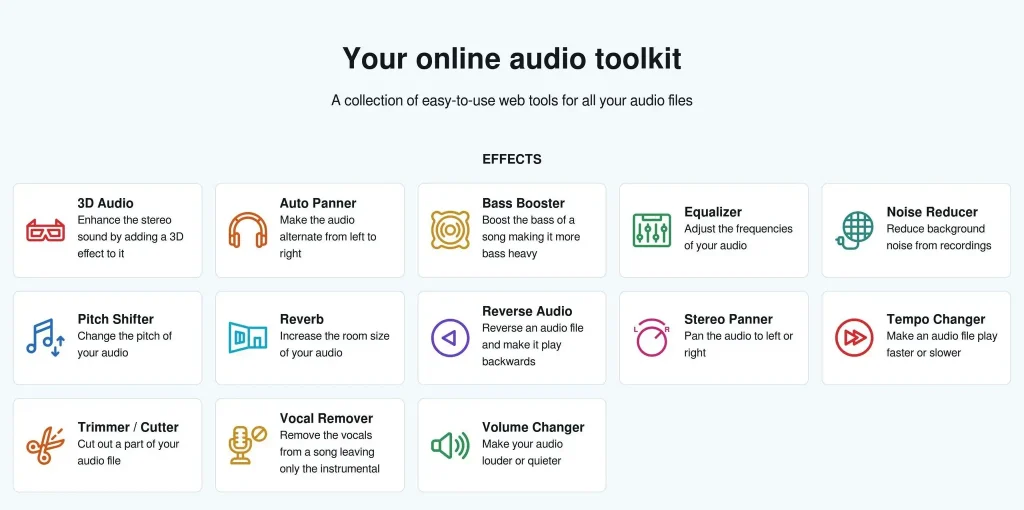The width and height of the screenshot is (1024, 510).
Task: Click the Volume Changer speaker icon
Action: 450,445
